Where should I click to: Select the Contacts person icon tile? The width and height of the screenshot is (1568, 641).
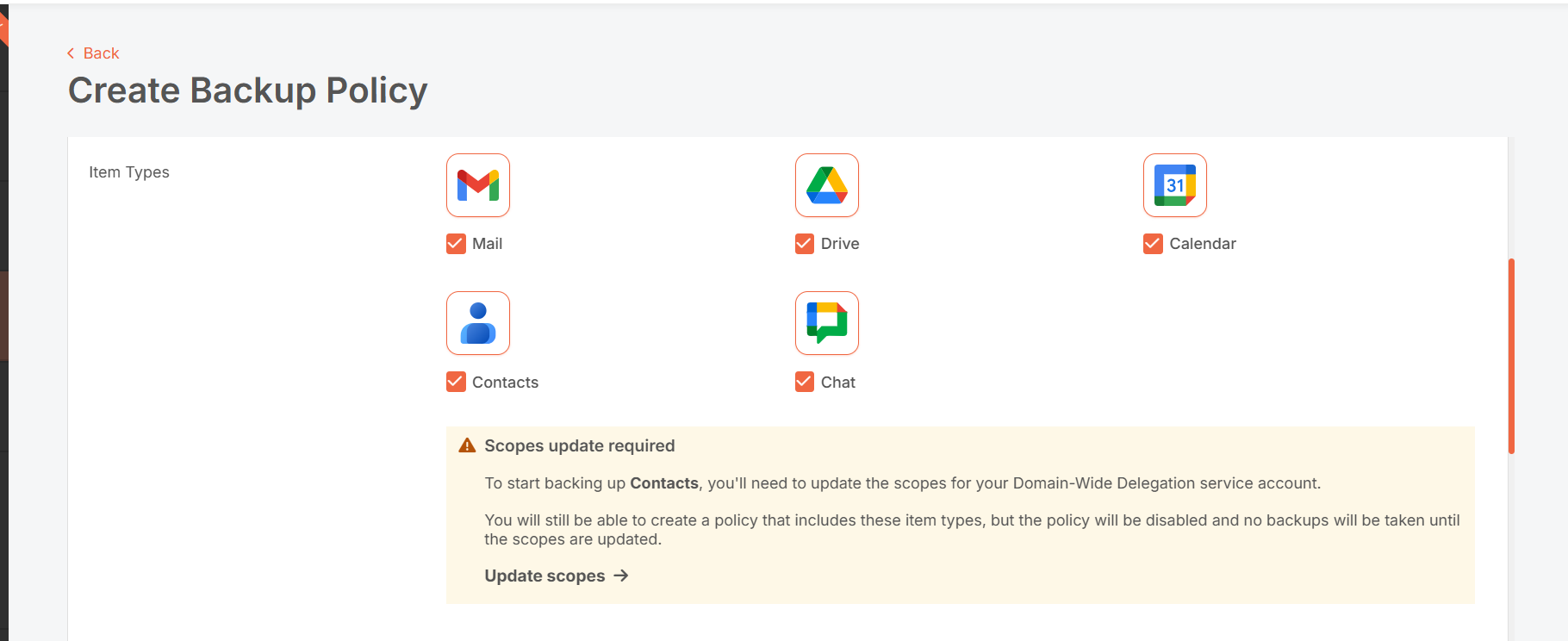(478, 323)
